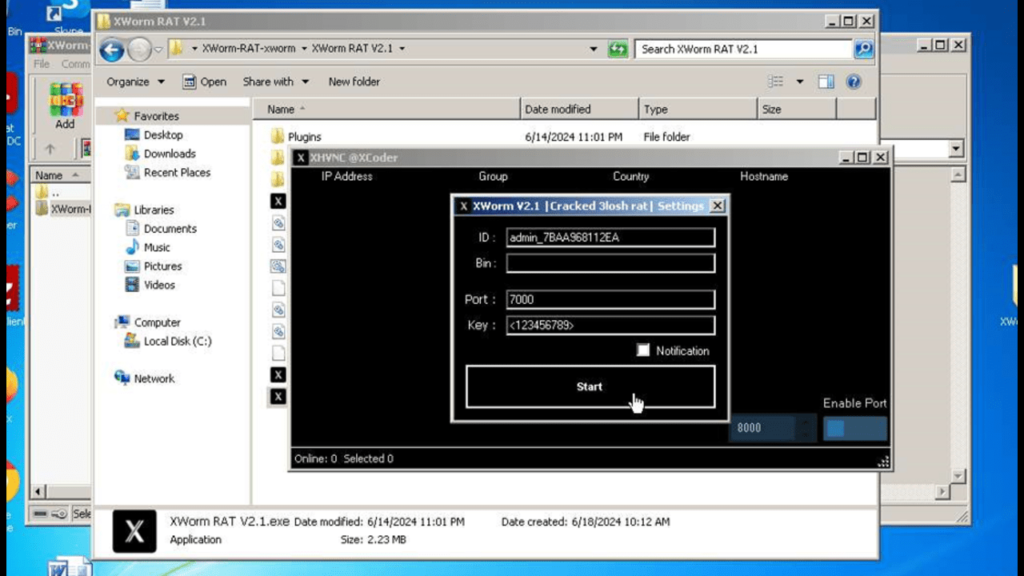Image resolution: width=1024 pixels, height=576 pixels.
Task: Toggle the preview pane icon
Action: tap(826, 82)
